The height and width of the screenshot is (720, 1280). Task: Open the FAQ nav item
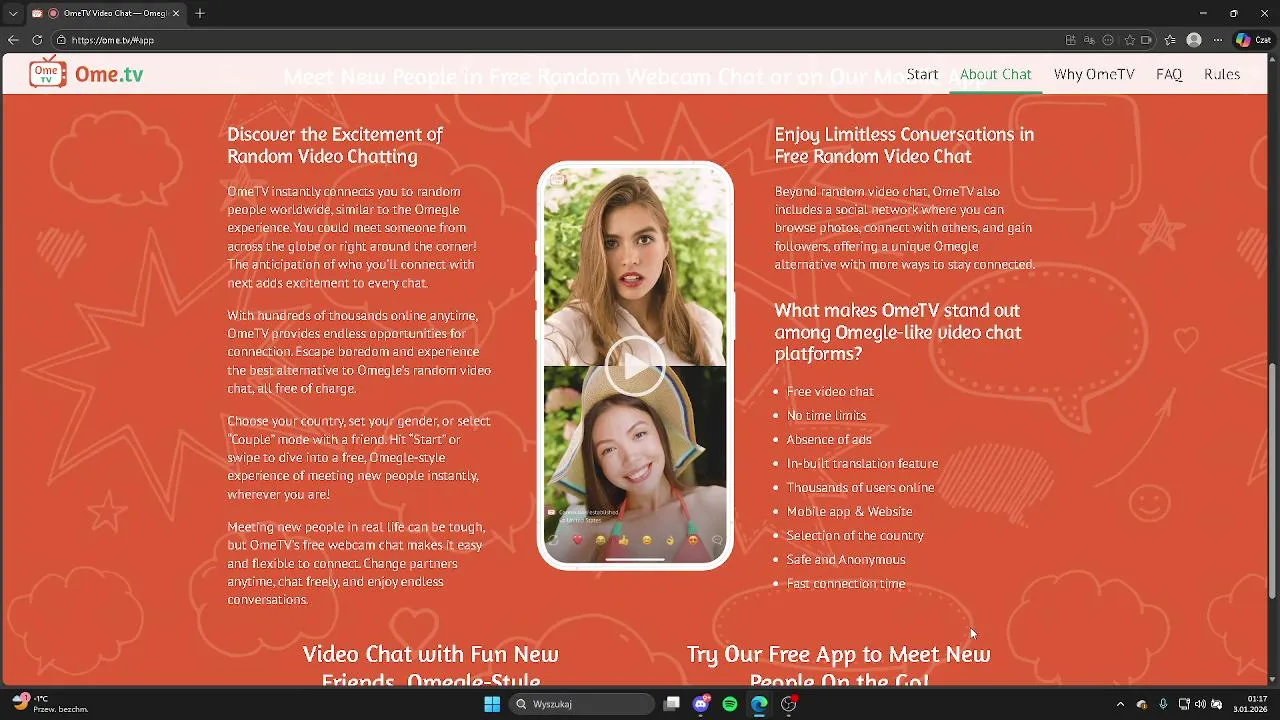(x=1169, y=74)
